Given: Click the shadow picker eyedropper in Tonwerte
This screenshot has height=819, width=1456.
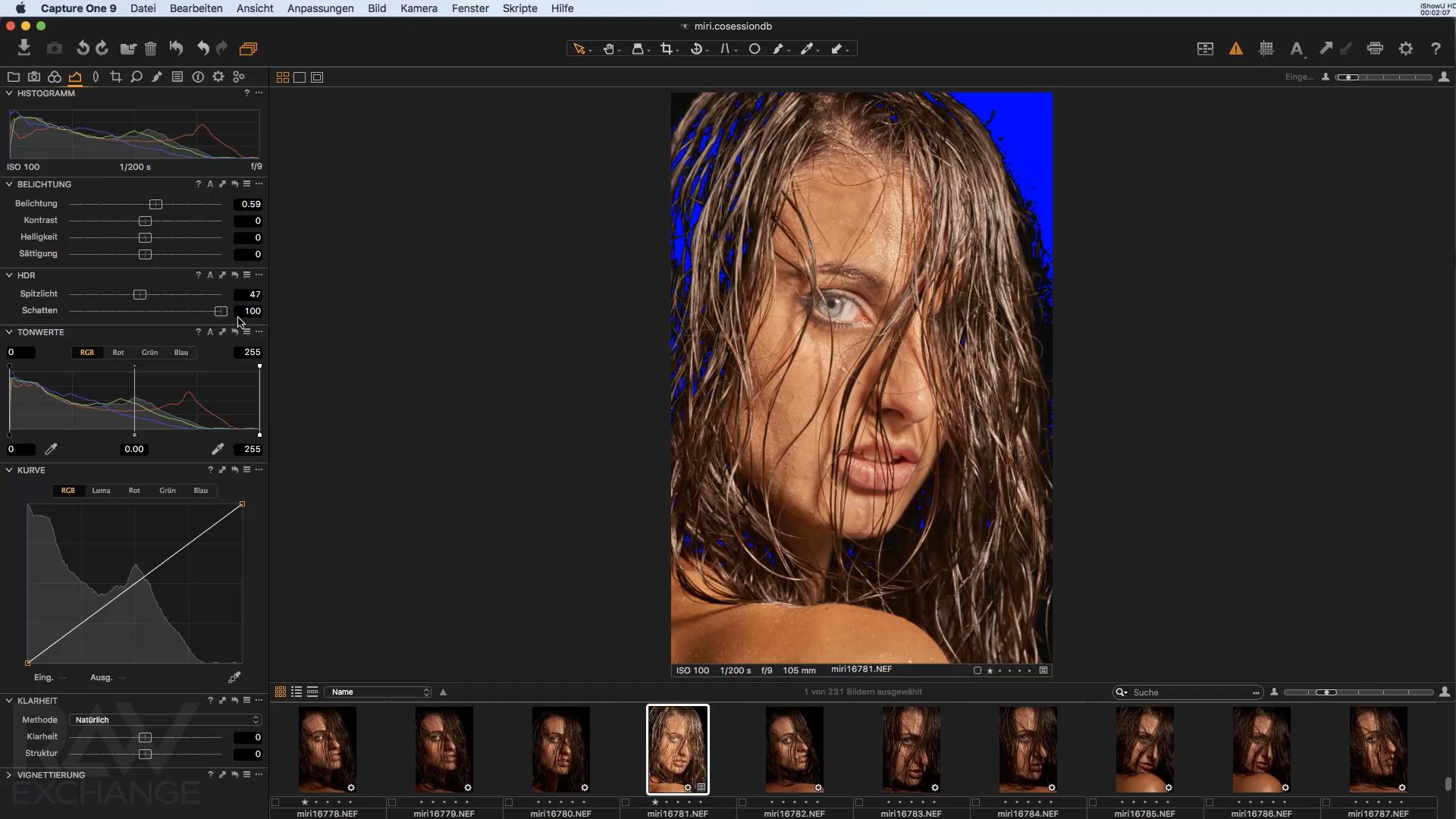Looking at the screenshot, I should click(x=51, y=449).
